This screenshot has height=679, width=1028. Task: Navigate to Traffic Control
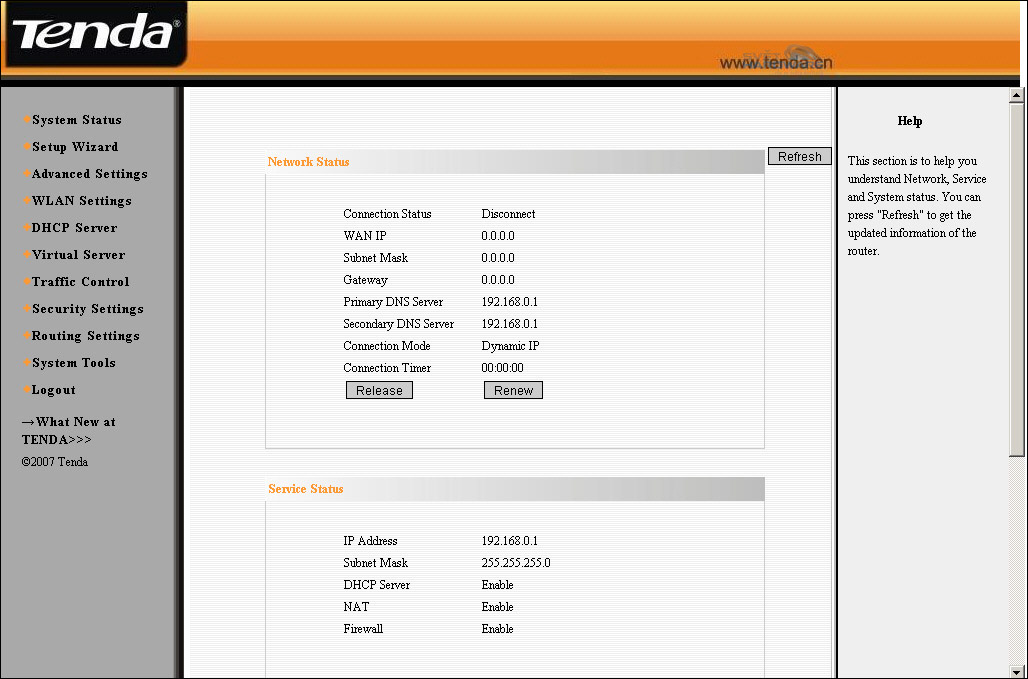80,282
